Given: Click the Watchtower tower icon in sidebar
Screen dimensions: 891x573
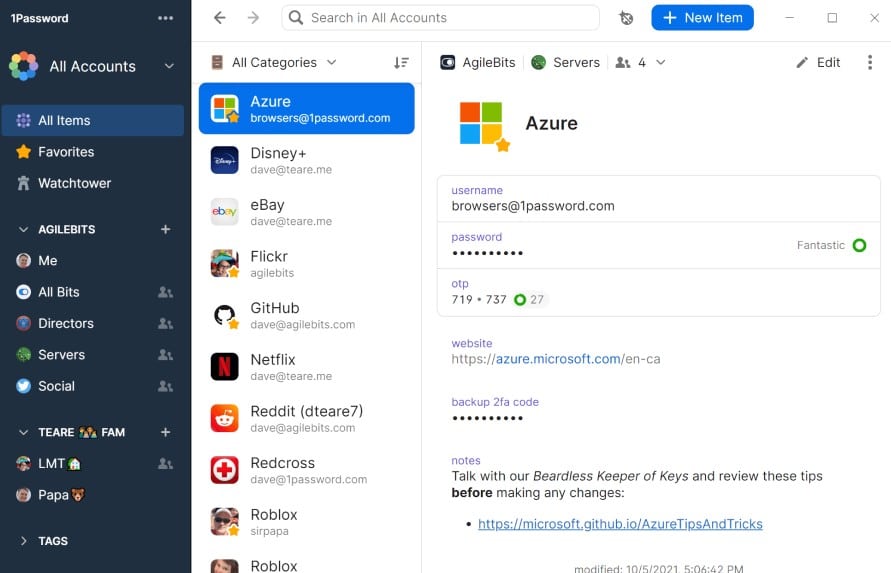Looking at the screenshot, I should [23, 183].
